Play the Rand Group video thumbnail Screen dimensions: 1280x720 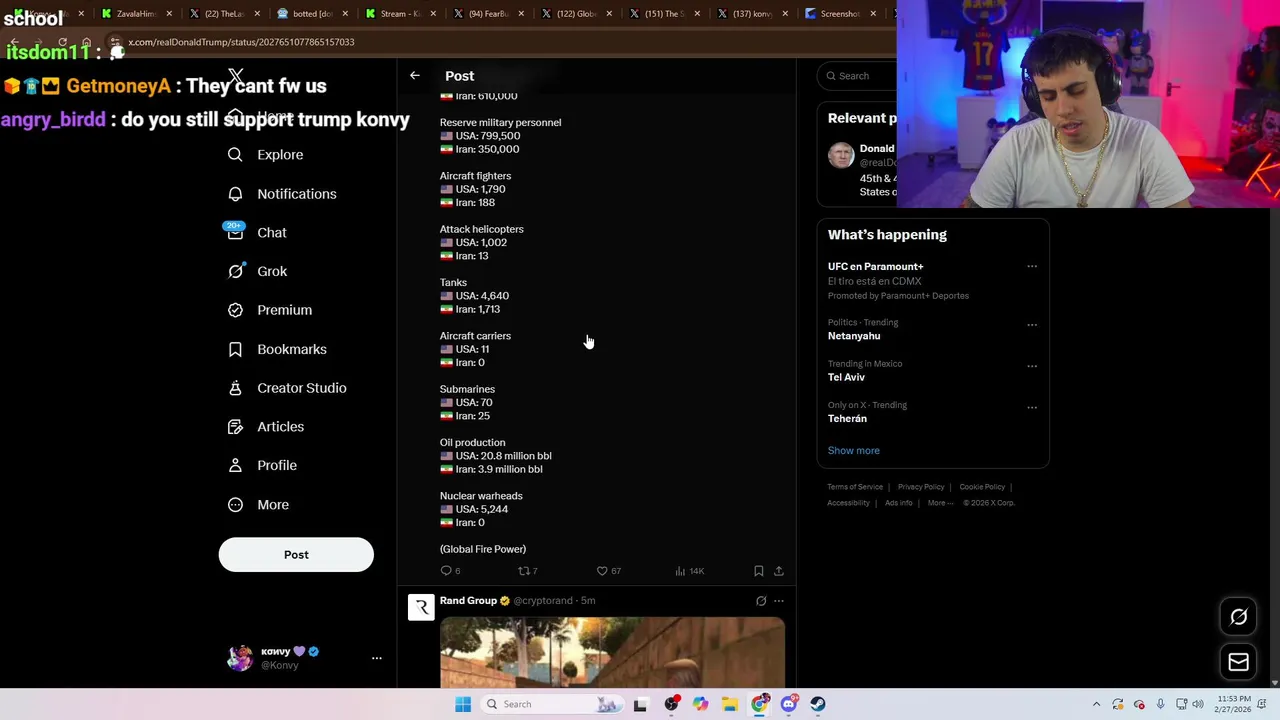click(612, 653)
